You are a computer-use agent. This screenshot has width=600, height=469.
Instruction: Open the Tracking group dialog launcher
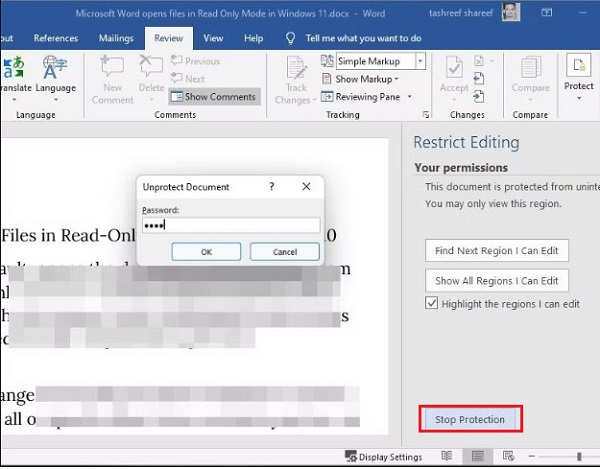click(426, 114)
